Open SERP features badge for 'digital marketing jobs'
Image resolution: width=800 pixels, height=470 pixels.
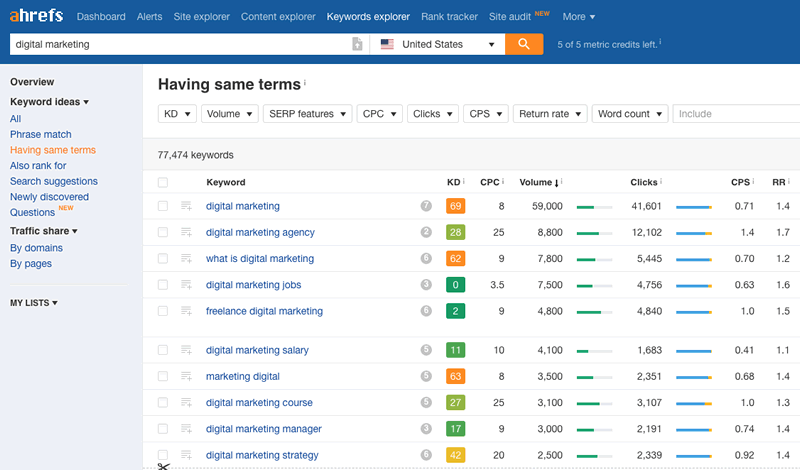pos(426,284)
